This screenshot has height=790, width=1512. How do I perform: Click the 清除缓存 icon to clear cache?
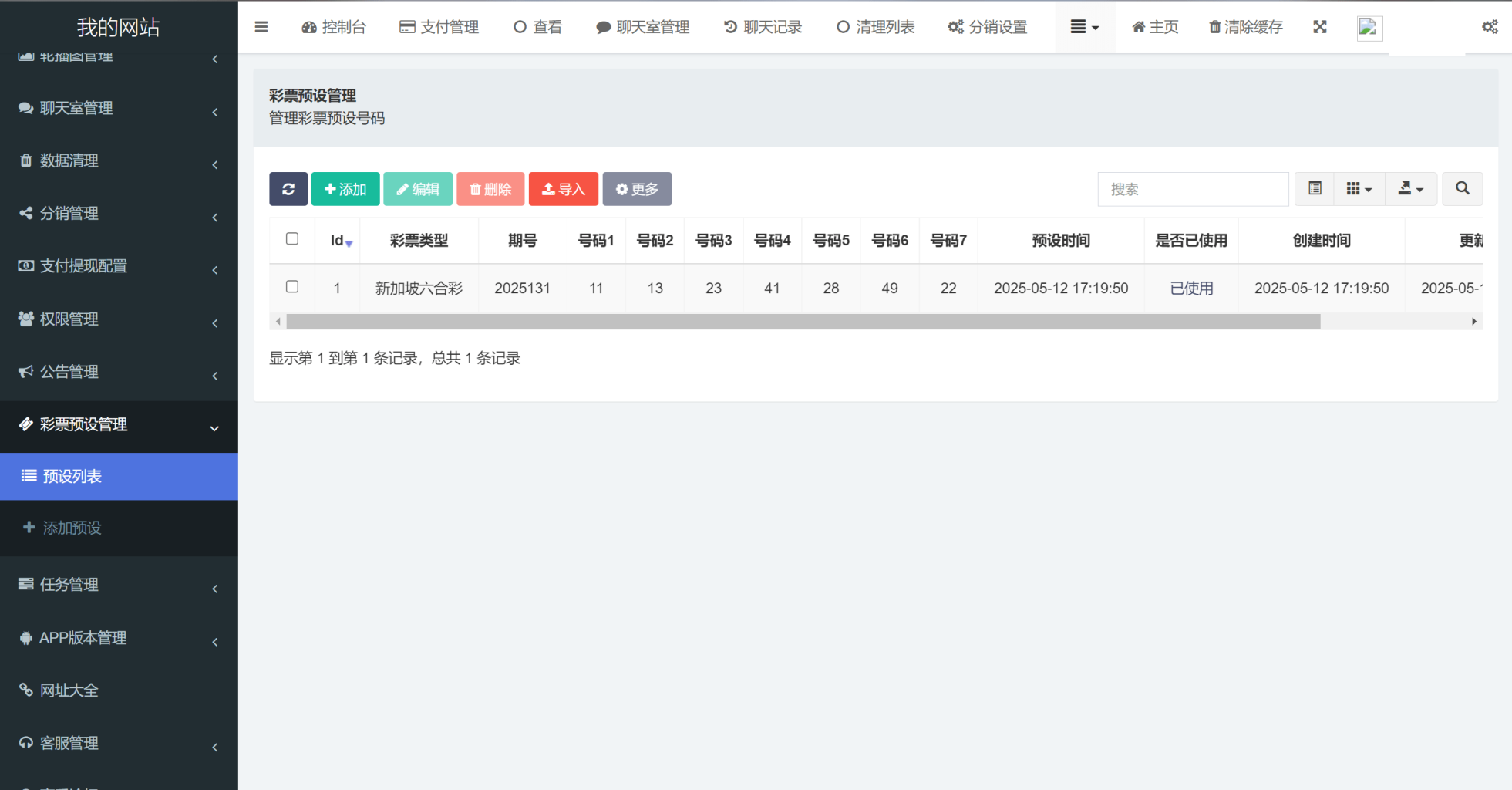point(1244,26)
